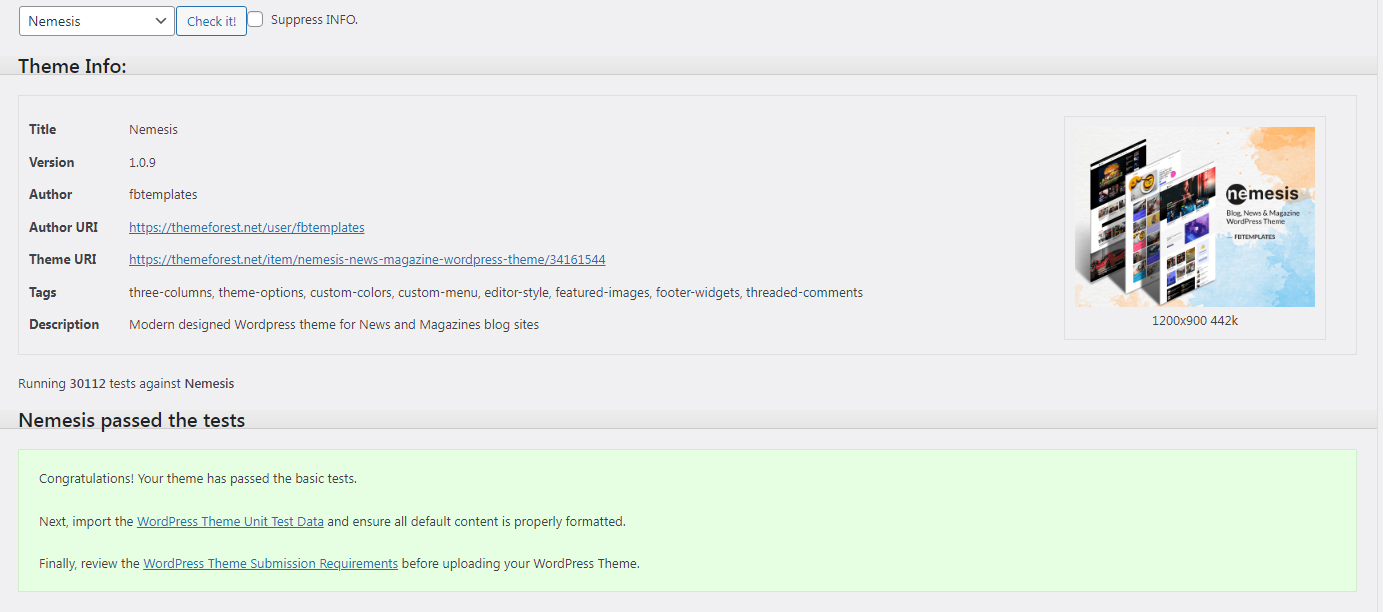Click the 'Version' field label
Viewport: 1383px width, 612px height.
[52, 162]
